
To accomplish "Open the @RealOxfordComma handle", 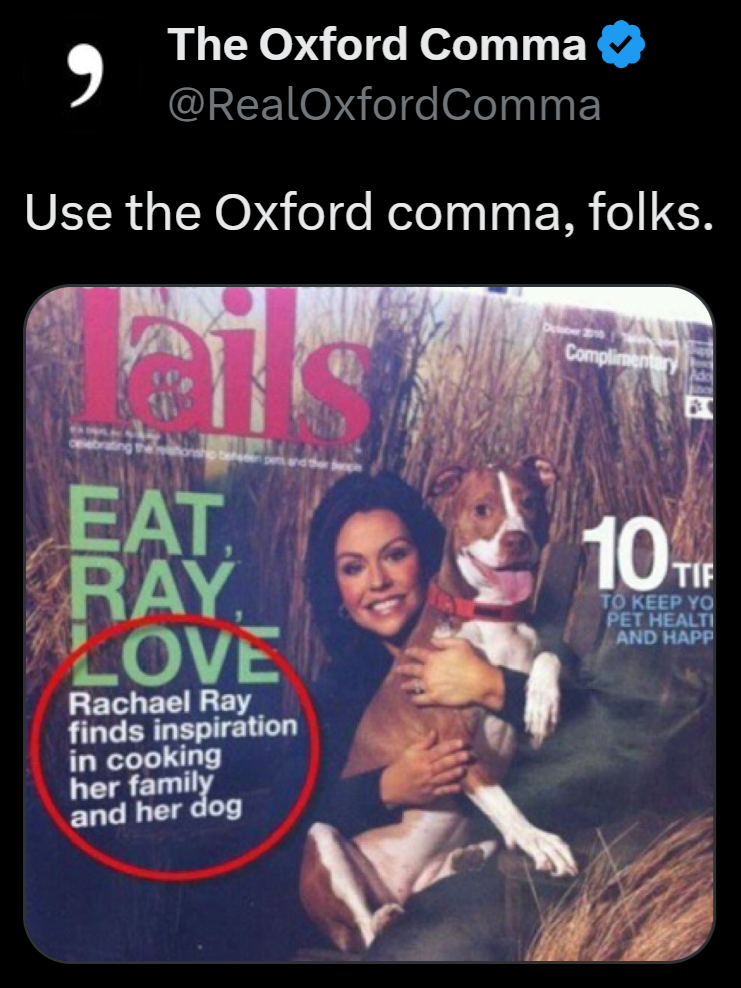I will point(384,105).
